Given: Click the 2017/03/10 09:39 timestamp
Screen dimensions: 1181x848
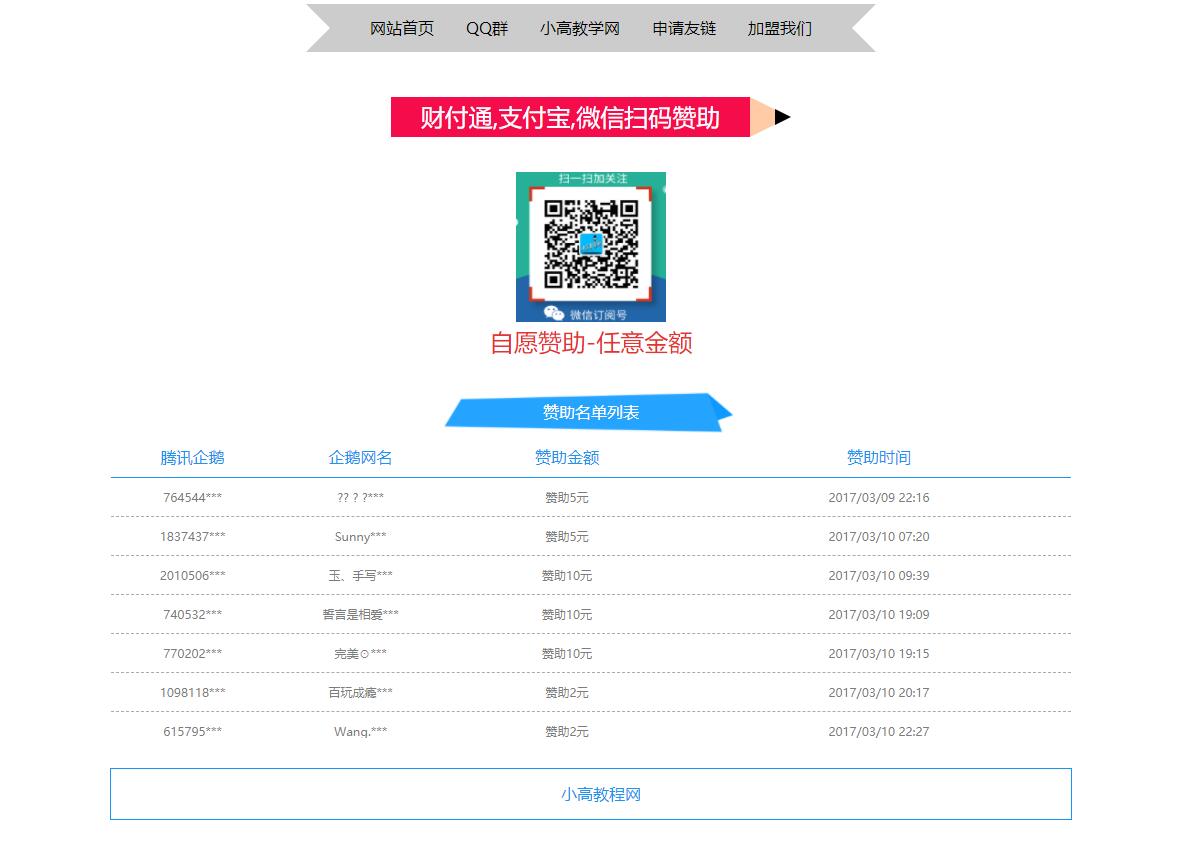Looking at the screenshot, I should [x=878, y=576].
